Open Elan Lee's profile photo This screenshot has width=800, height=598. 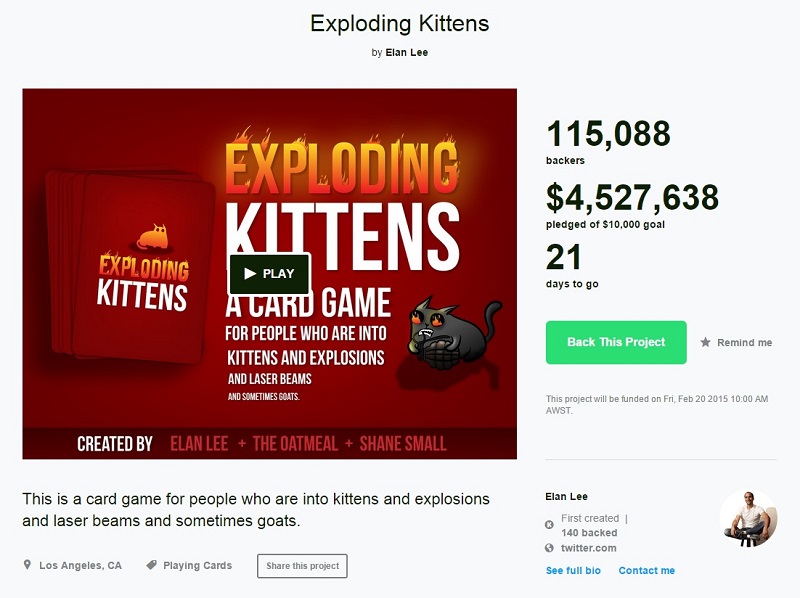[x=748, y=518]
